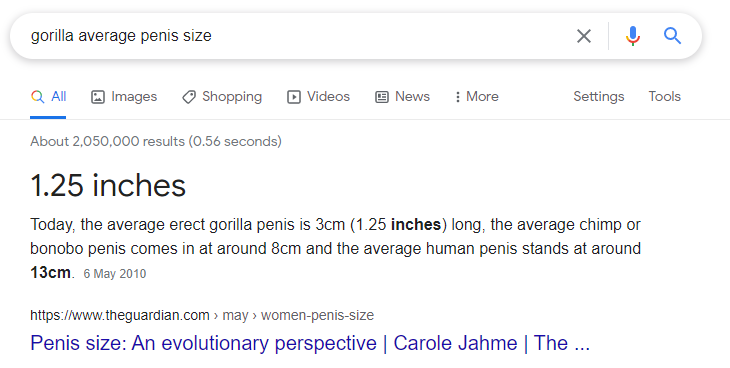
Task: Open the More options menu
Action: (477, 96)
